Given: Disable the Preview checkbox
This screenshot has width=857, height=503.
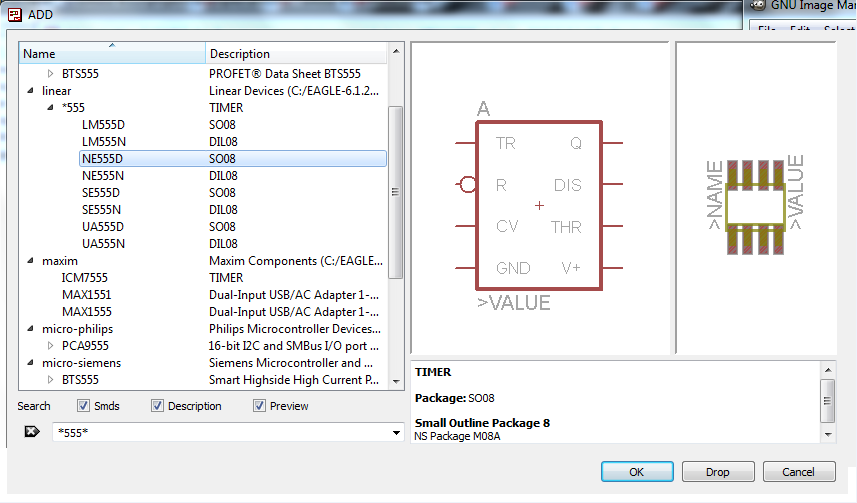Looking at the screenshot, I should click(260, 406).
